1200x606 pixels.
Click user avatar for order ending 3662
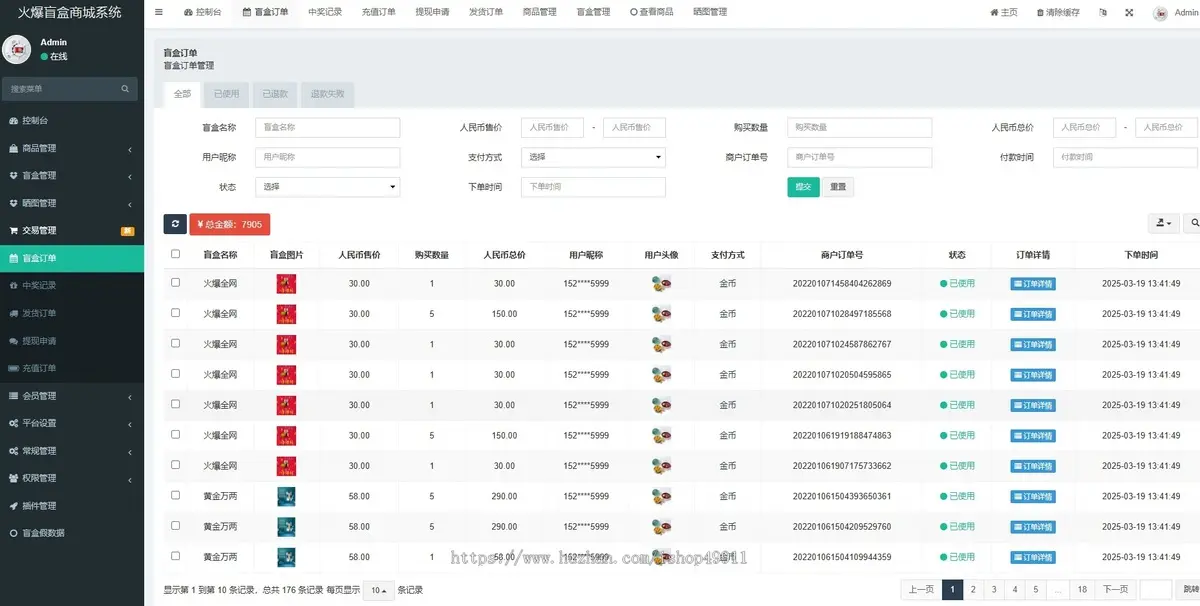pyautogui.click(x=660, y=466)
